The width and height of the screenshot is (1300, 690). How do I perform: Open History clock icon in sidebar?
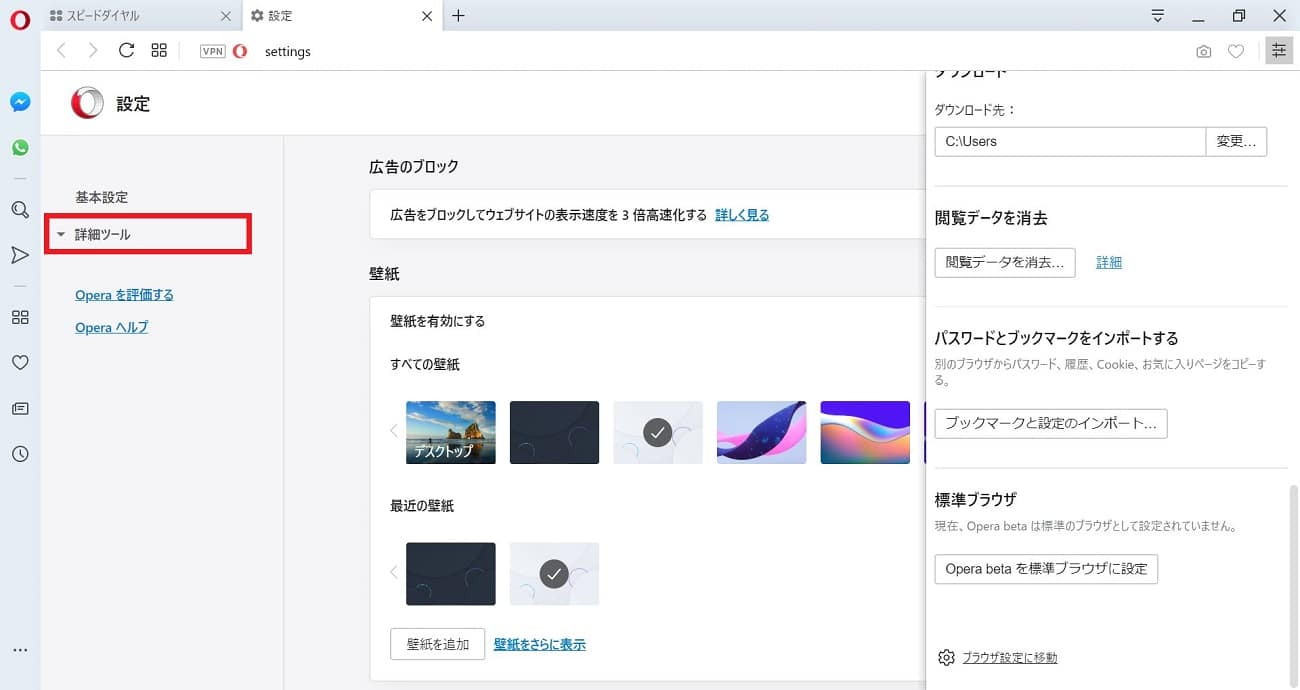pos(20,454)
